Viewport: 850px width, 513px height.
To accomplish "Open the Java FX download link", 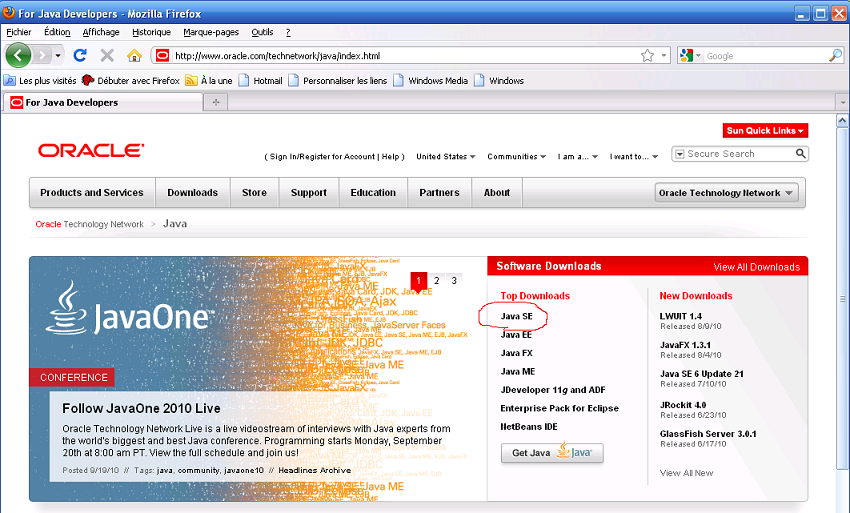I will [517, 353].
